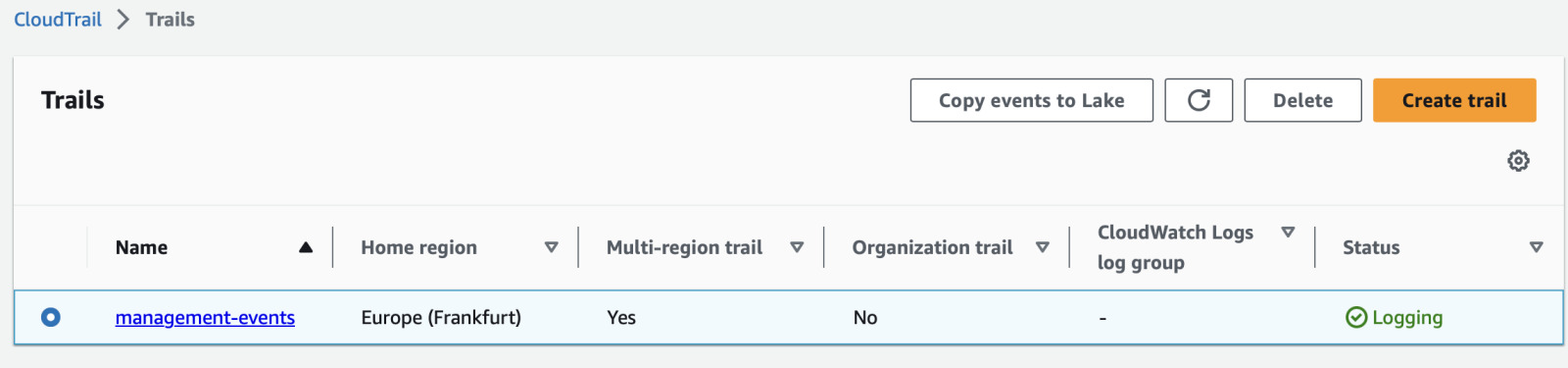
Task: Click Copy events to Lake button
Action: [1032, 100]
